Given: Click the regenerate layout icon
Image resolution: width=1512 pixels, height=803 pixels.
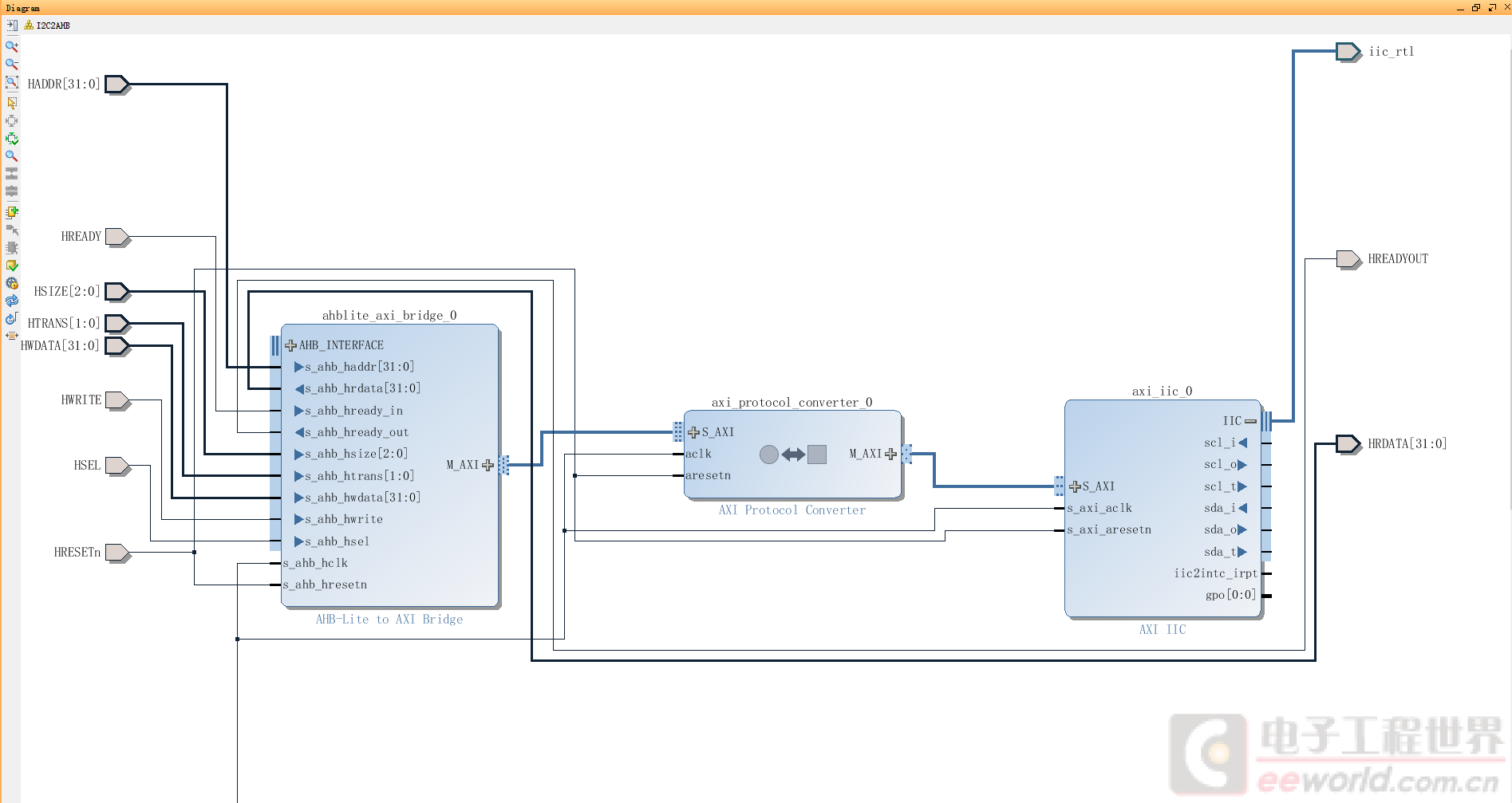Looking at the screenshot, I should point(12,301).
